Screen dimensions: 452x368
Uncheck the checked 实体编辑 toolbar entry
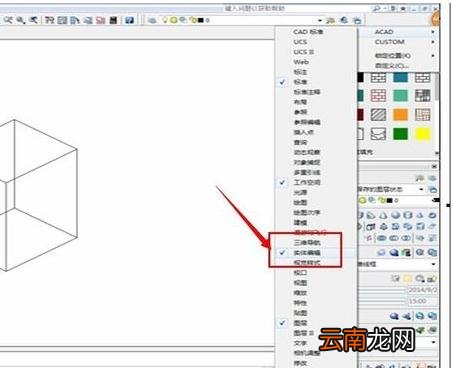point(315,253)
